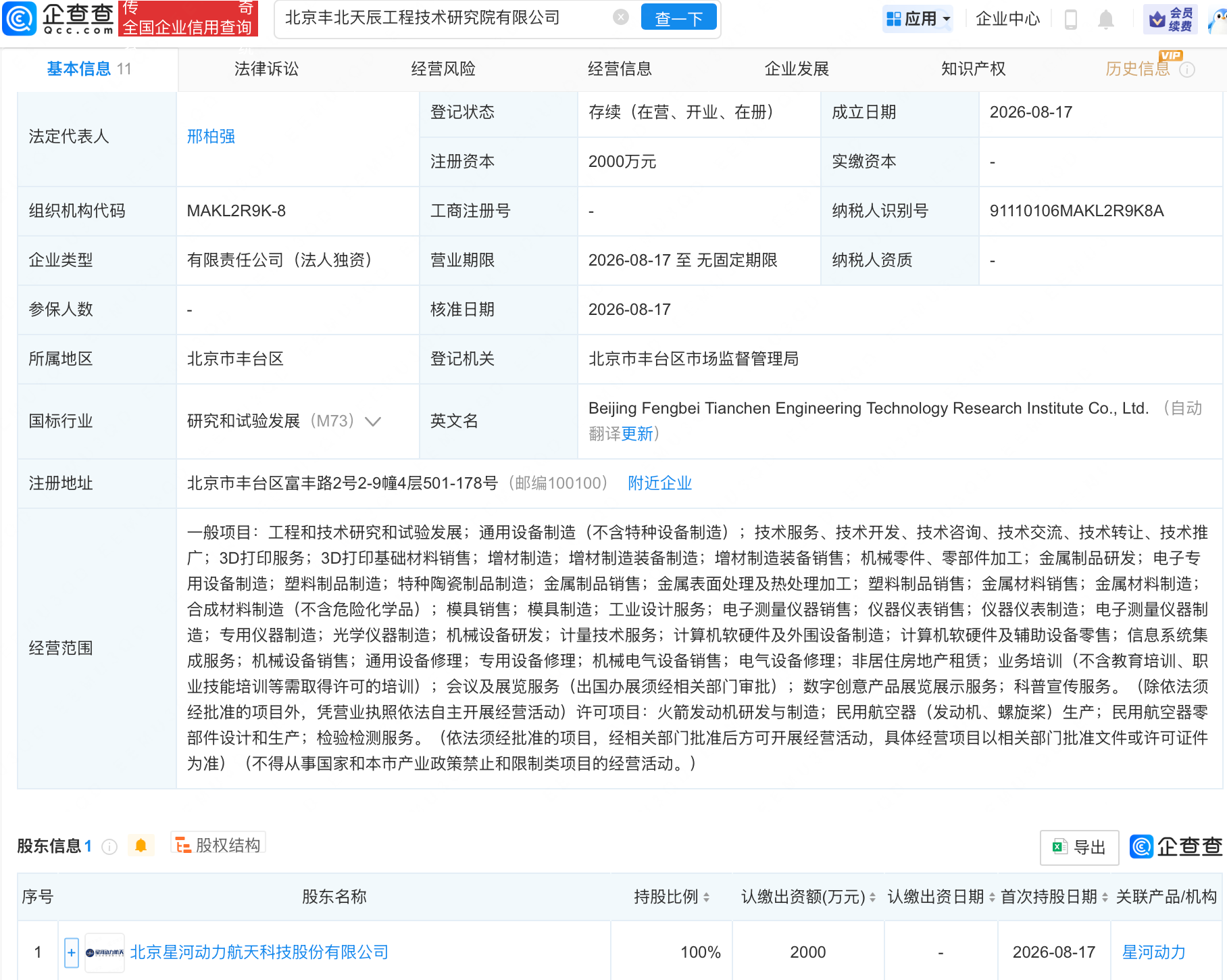Image resolution: width=1227 pixels, height=980 pixels.
Task: Click the 北京星河动力 shareholder logo thumbnail
Action: tap(105, 952)
